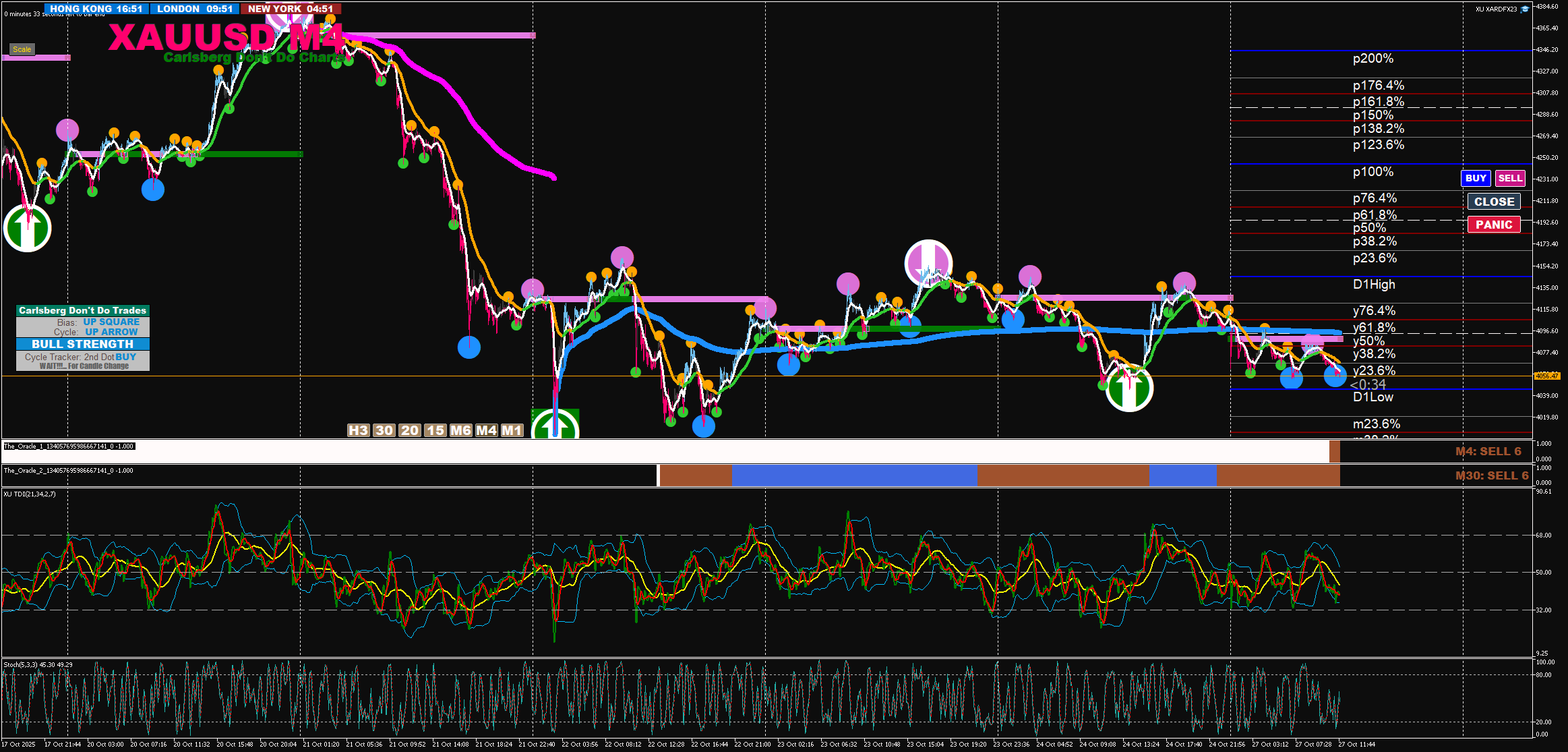Click the green up-arrow signal at far left
1568x752 pixels.
point(28,228)
